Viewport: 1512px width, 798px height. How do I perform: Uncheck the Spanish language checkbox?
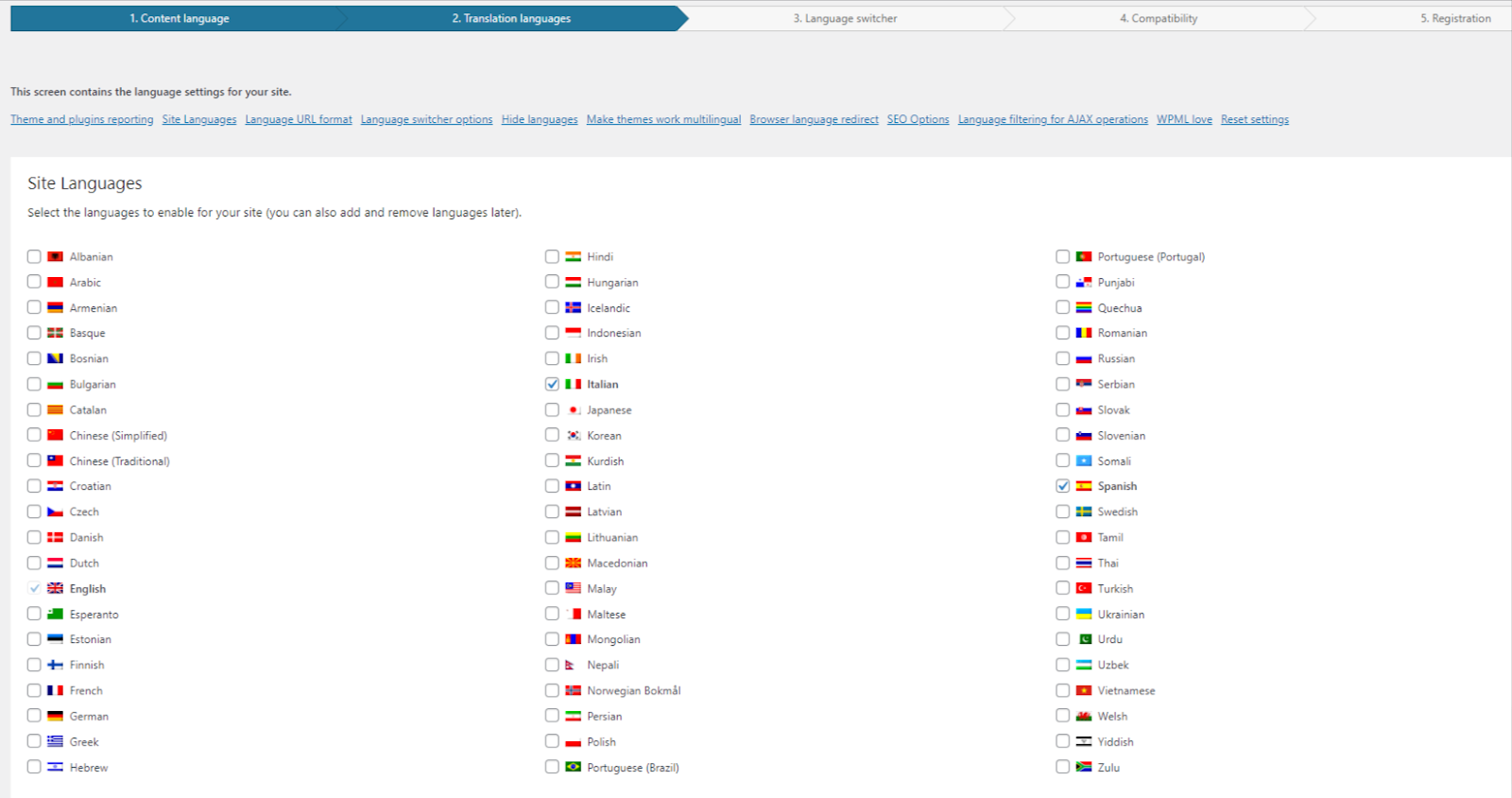[1063, 487]
